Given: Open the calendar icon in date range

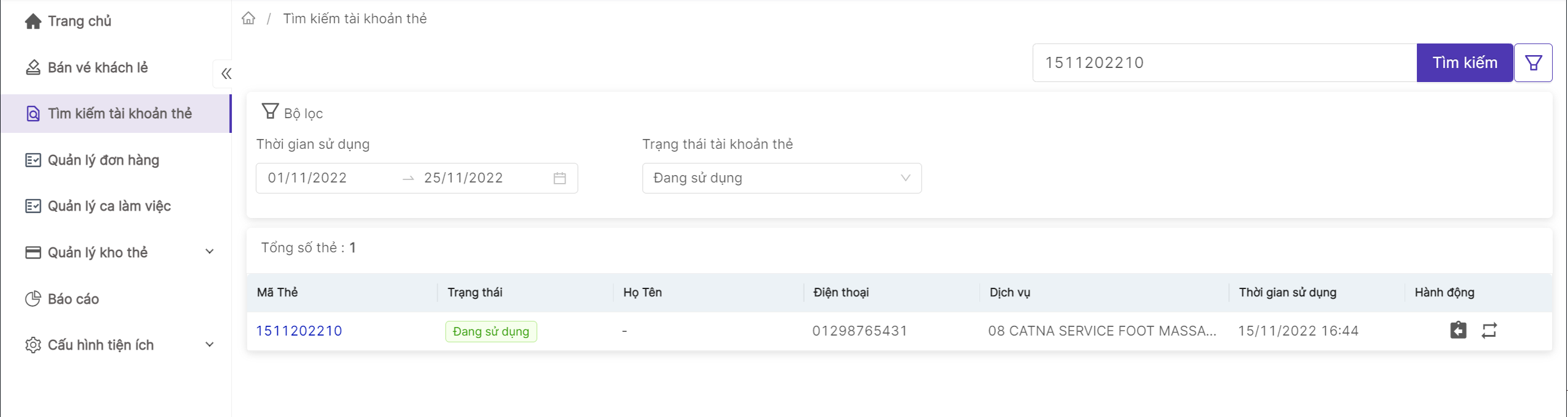Looking at the screenshot, I should click(559, 178).
